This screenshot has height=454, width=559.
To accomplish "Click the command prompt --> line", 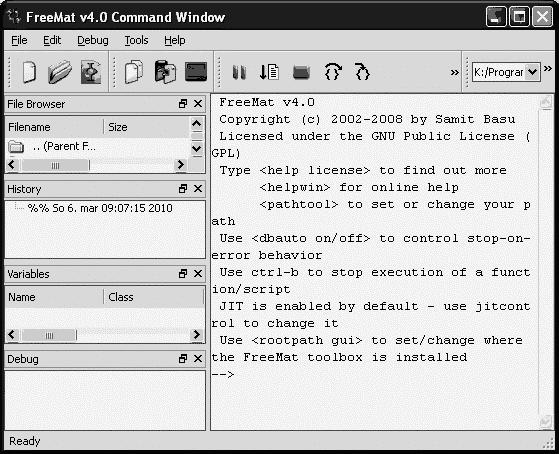I will click(x=223, y=374).
